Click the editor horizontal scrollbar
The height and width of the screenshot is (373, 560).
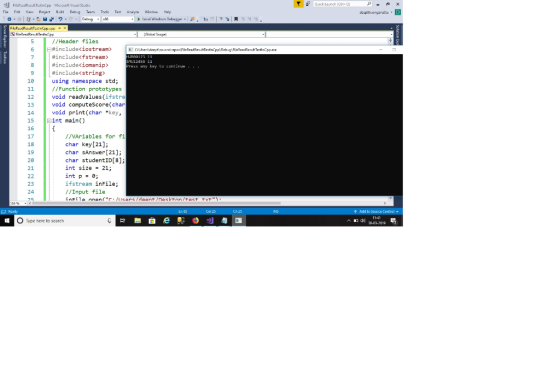tap(207, 203)
